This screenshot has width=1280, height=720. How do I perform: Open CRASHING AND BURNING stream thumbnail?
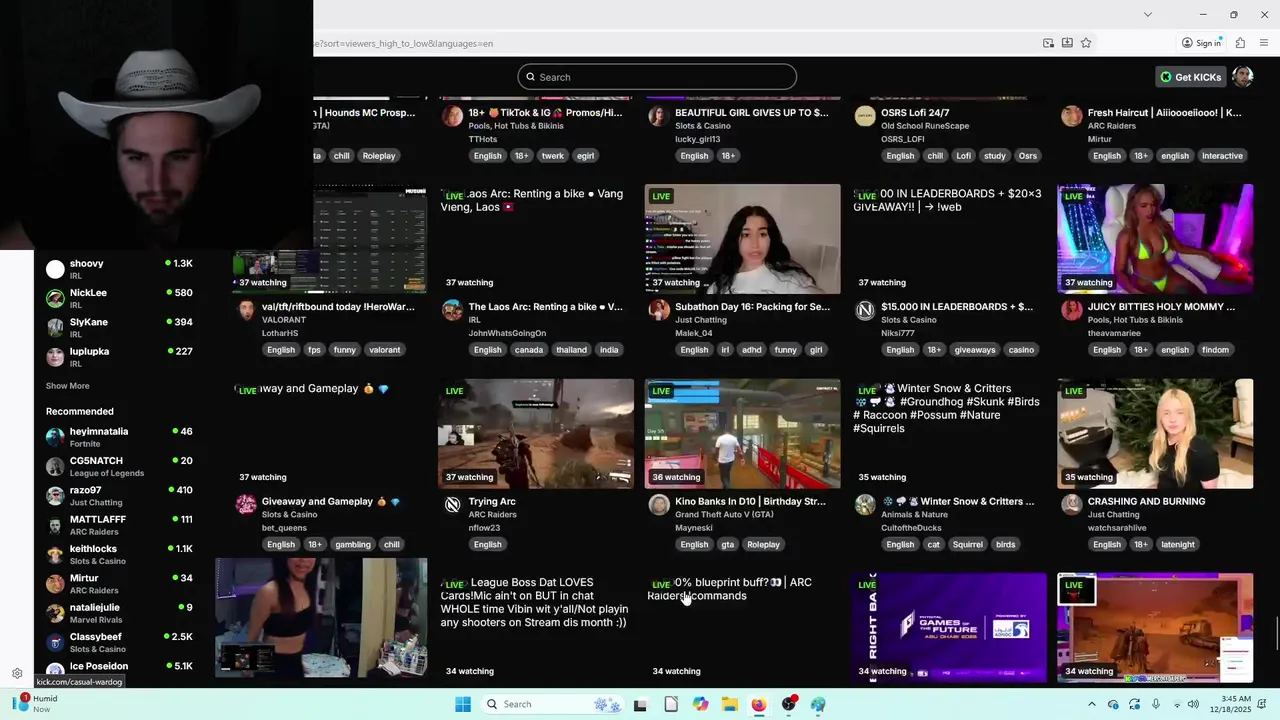pyautogui.click(x=1155, y=433)
